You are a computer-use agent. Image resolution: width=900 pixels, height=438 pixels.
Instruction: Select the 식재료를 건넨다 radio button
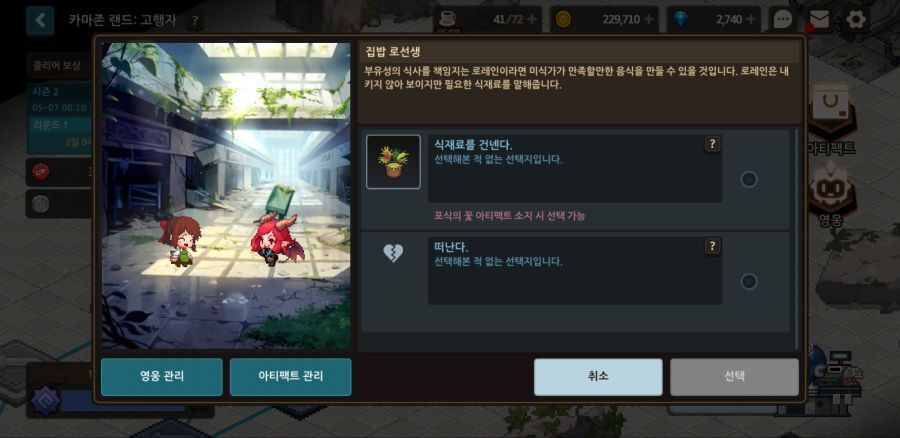point(749,180)
